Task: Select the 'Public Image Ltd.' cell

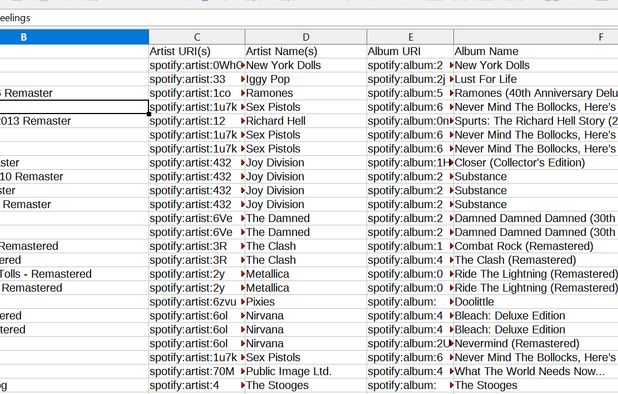Action: click(x=306, y=372)
